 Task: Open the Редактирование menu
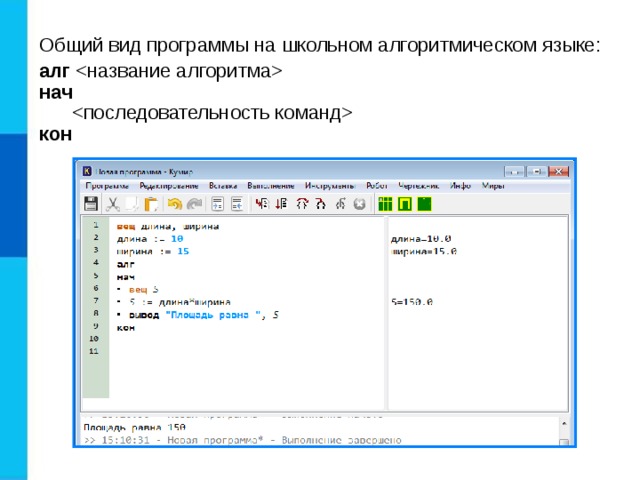tap(169, 186)
